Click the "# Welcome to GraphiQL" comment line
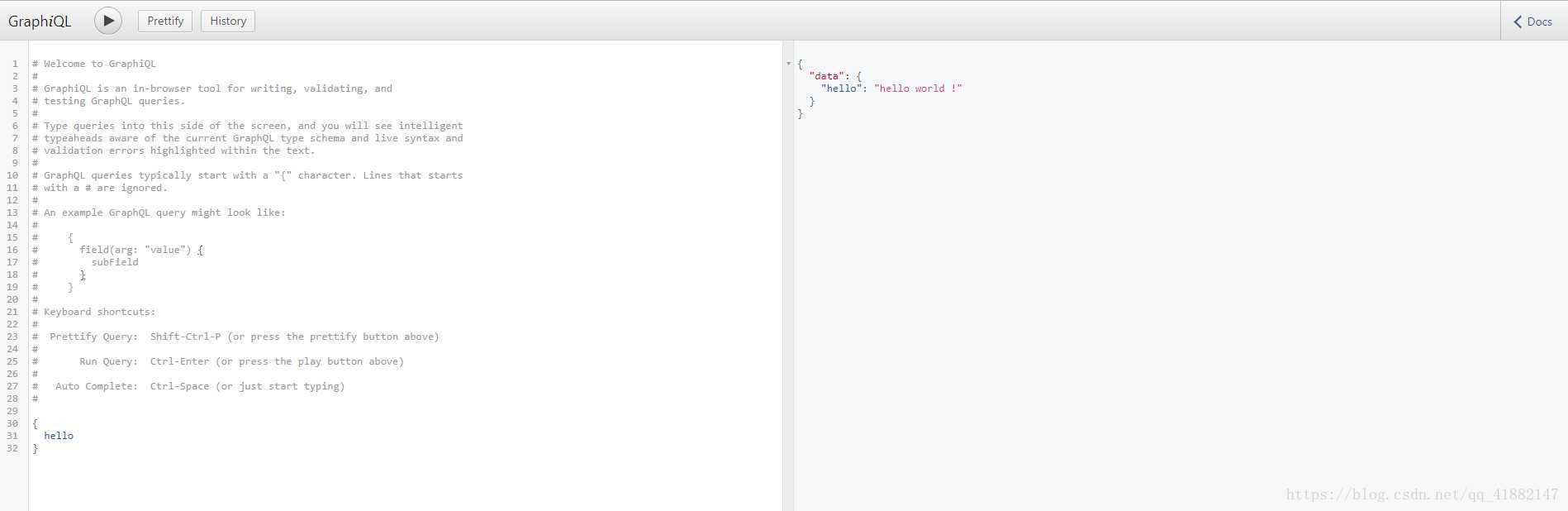Screen dimensions: 1568x511 click(94, 64)
